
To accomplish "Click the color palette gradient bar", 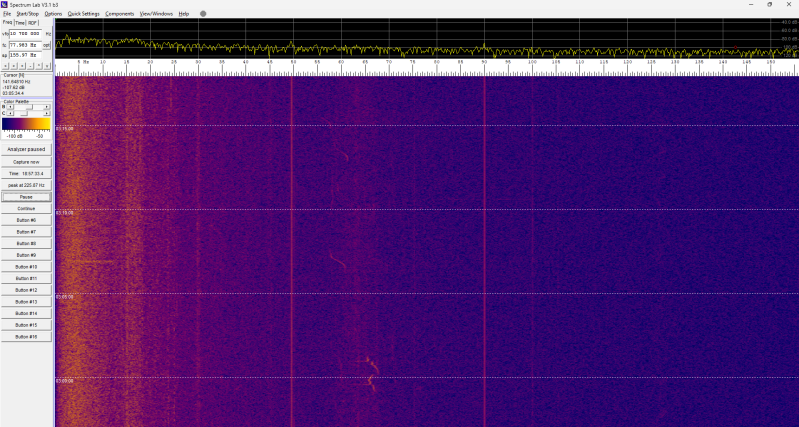I will (26, 124).
